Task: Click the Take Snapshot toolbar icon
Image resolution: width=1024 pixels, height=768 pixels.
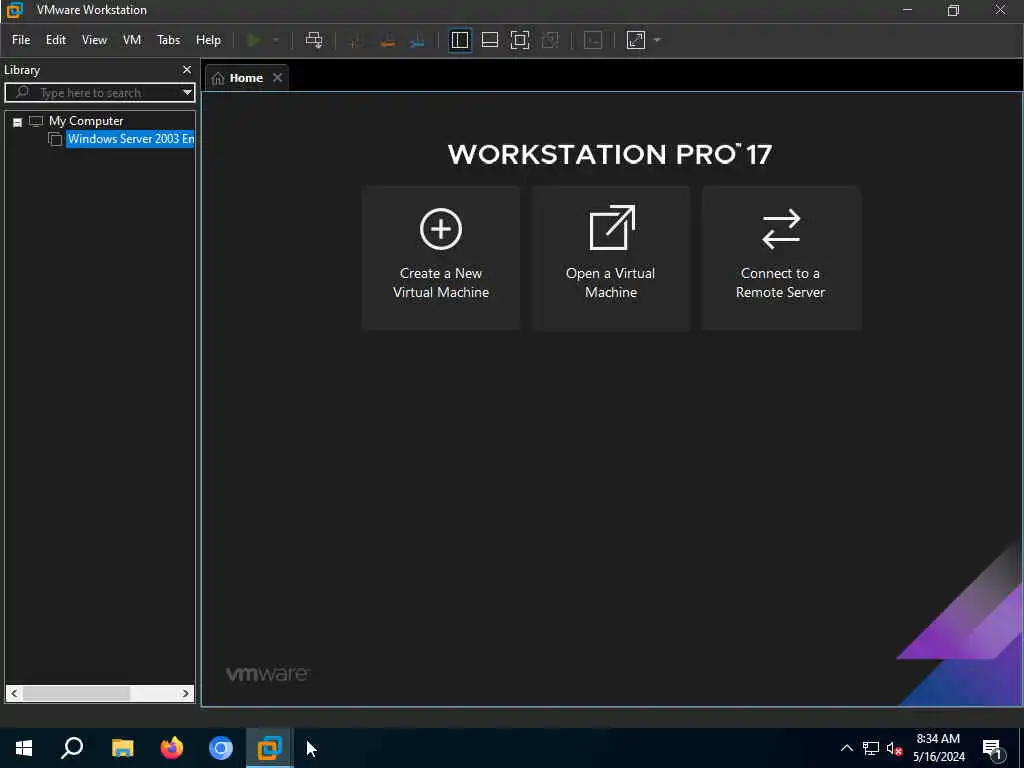Action: pos(355,40)
